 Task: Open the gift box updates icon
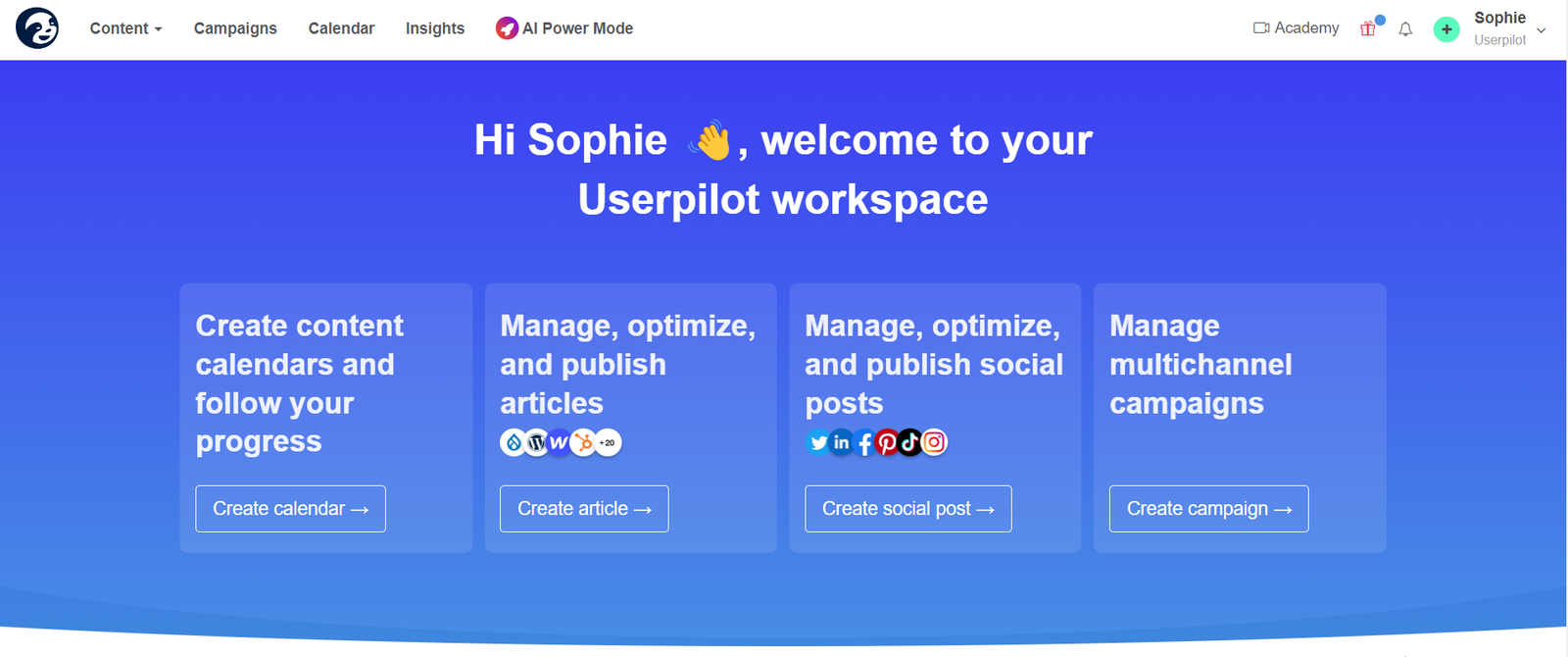(1368, 28)
